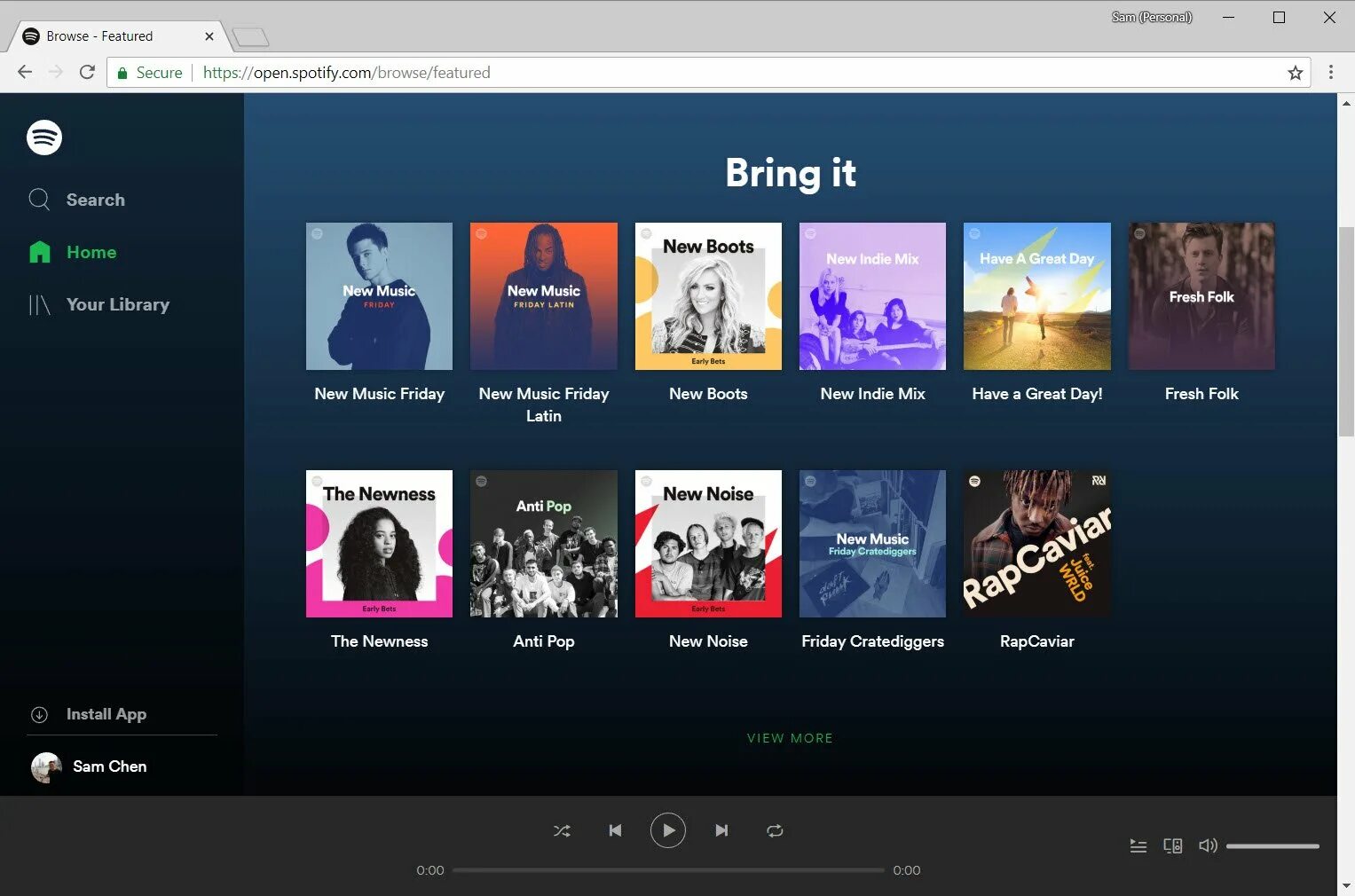
Task: Click VIEW MORE link
Action: click(790, 738)
